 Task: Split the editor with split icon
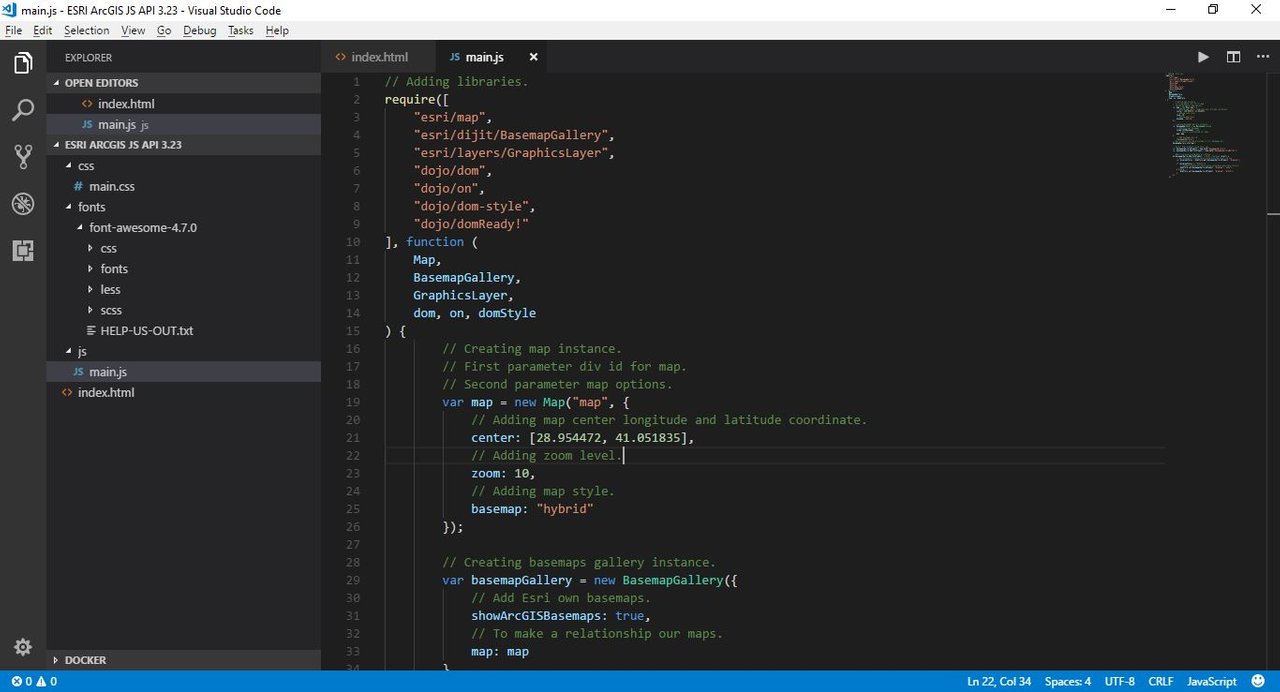click(x=1233, y=57)
